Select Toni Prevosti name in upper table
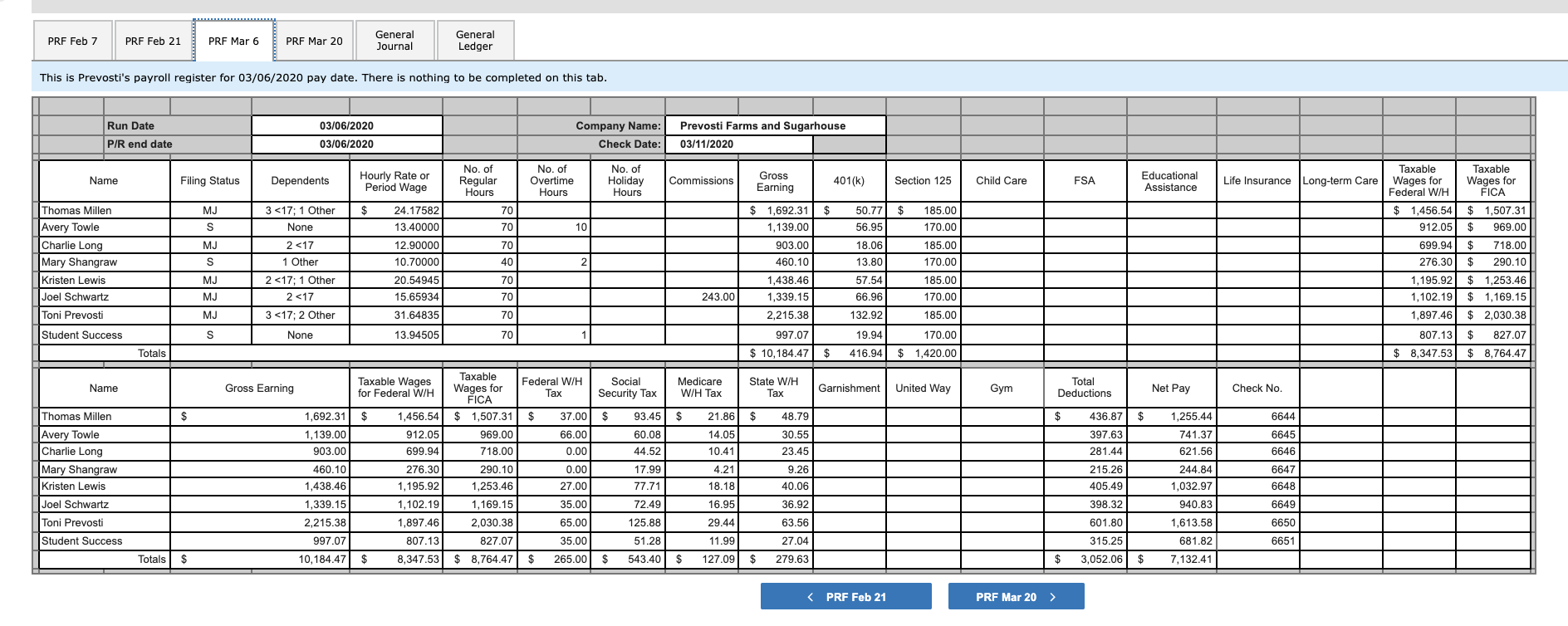 (x=104, y=315)
